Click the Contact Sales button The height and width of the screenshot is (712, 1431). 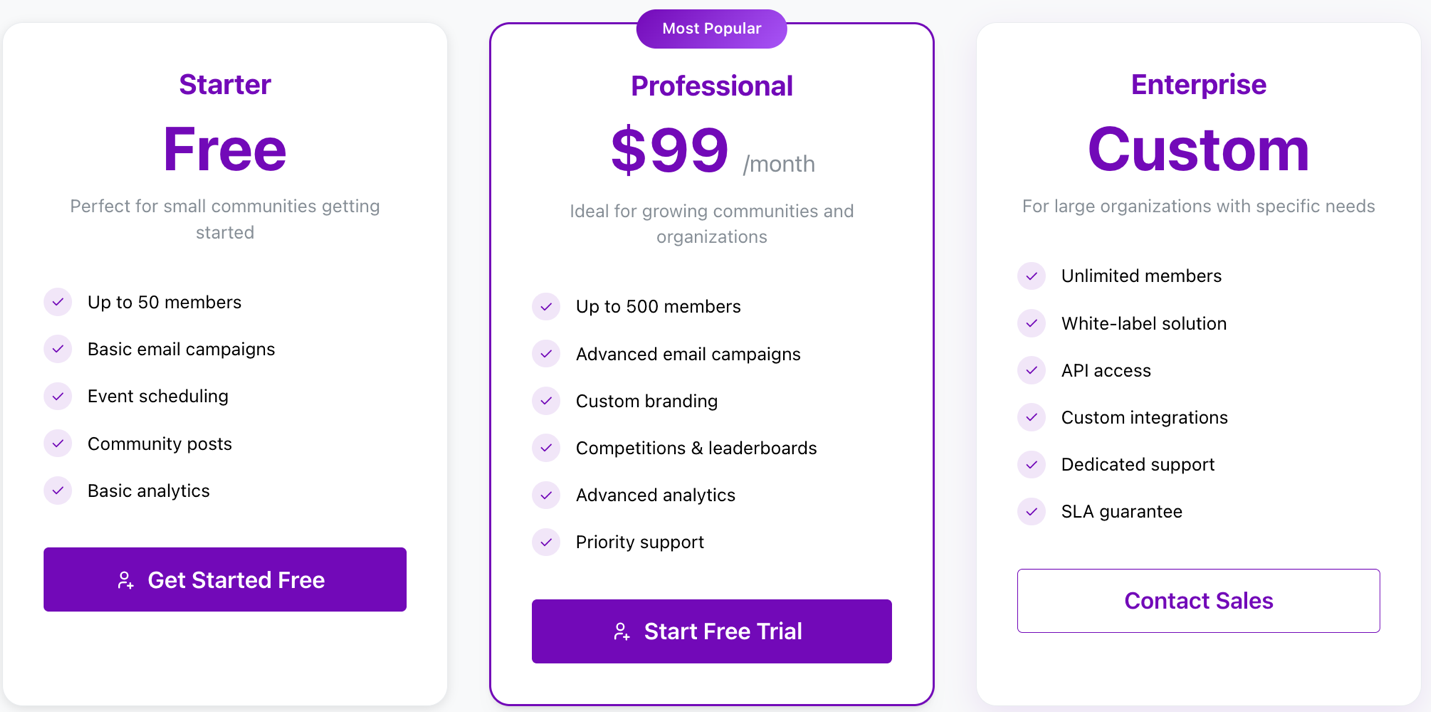(1198, 601)
